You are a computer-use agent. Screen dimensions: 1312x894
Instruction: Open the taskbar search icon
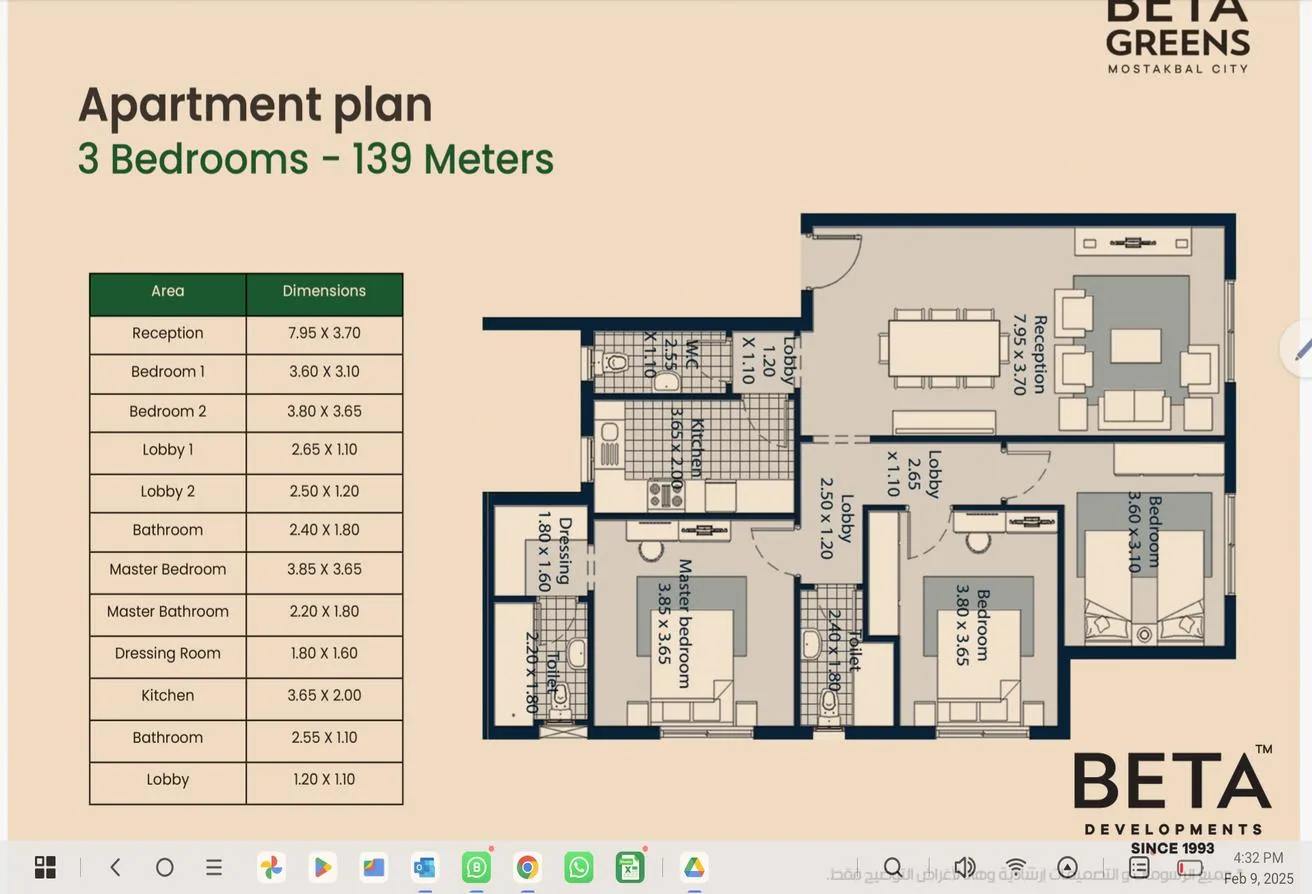tap(893, 867)
